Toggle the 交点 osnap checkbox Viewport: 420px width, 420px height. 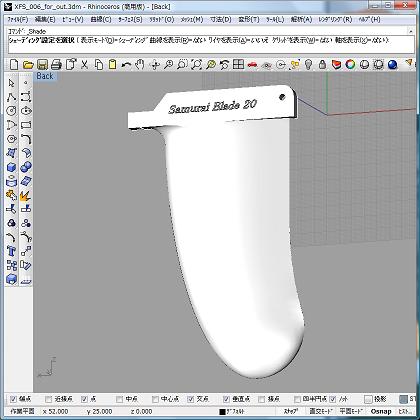[191, 399]
